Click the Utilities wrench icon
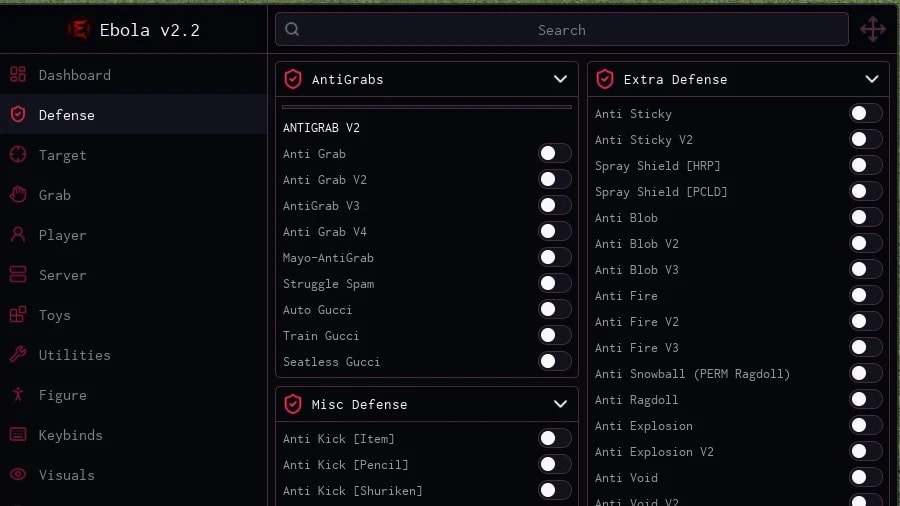 click(18, 355)
